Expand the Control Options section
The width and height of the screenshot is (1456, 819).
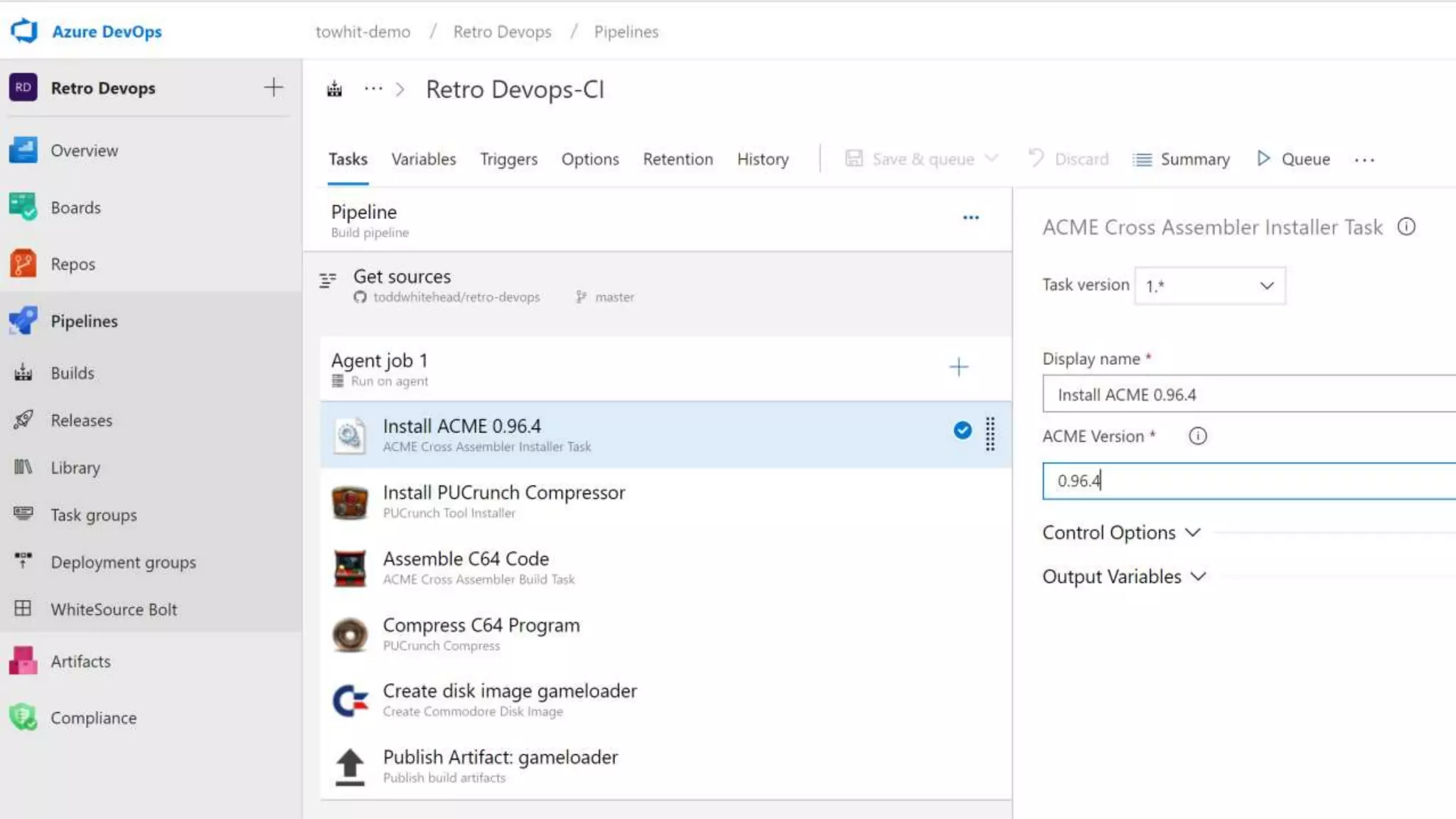pyautogui.click(x=1121, y=532)
